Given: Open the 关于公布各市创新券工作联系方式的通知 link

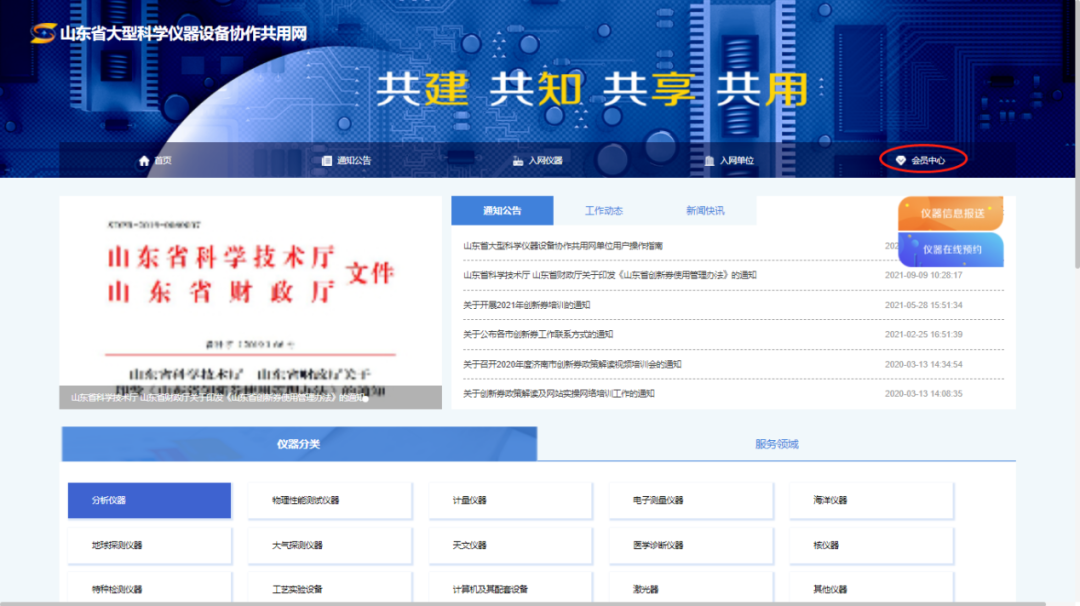Looking at the screenshot, I should click(x=538, y=334).
